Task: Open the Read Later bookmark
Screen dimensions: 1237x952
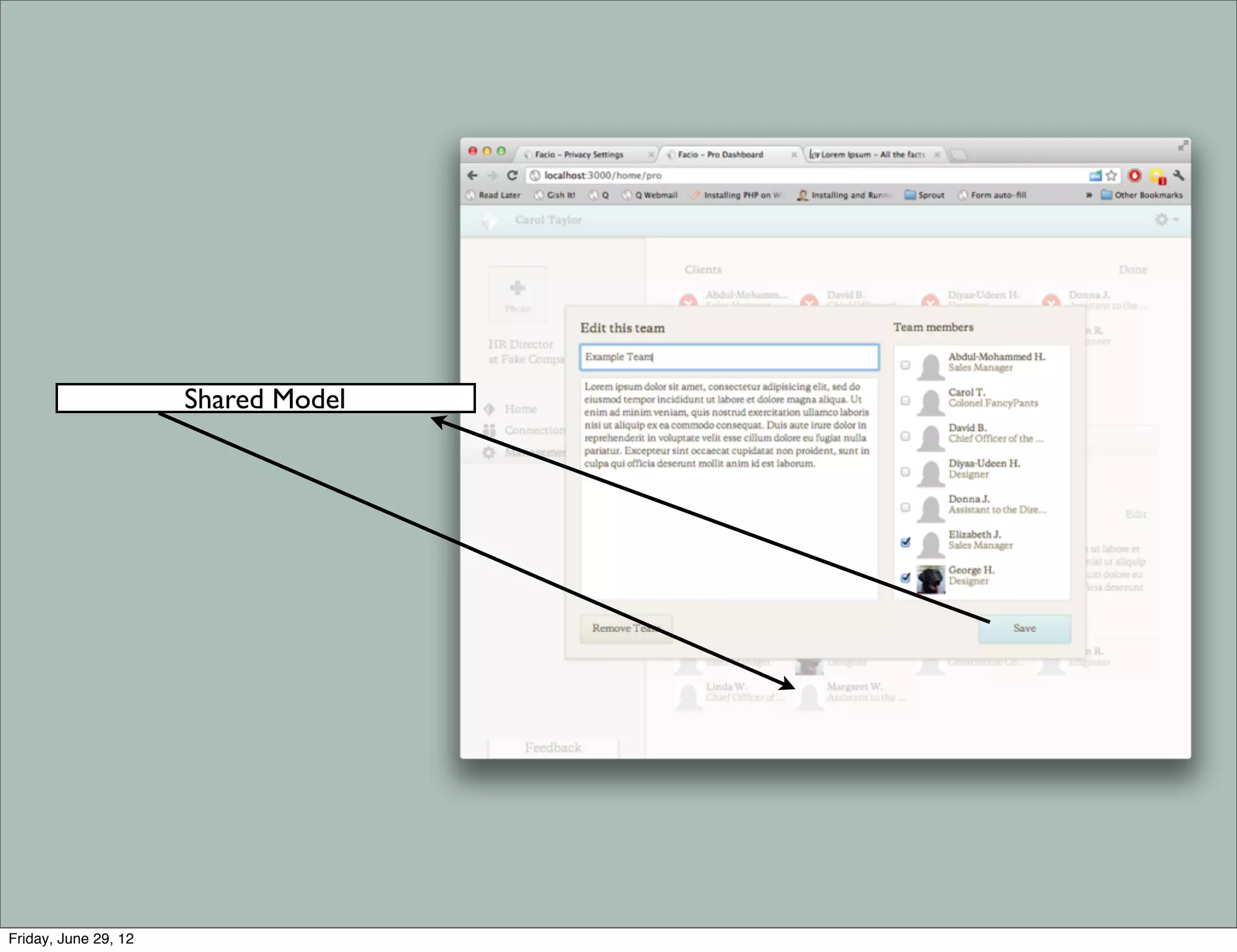Action: click(494, 195)
